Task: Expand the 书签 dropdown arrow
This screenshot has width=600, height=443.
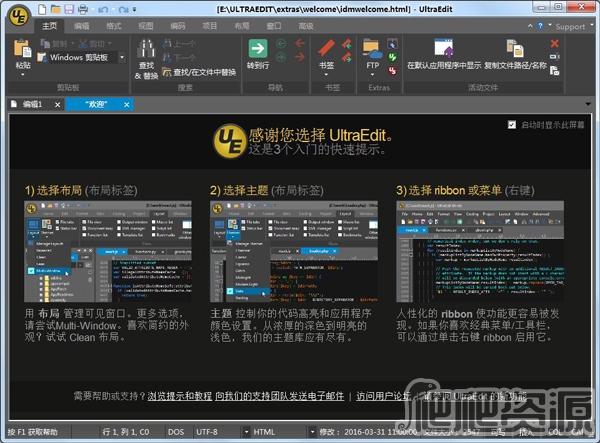Action: tap(326, 74)
